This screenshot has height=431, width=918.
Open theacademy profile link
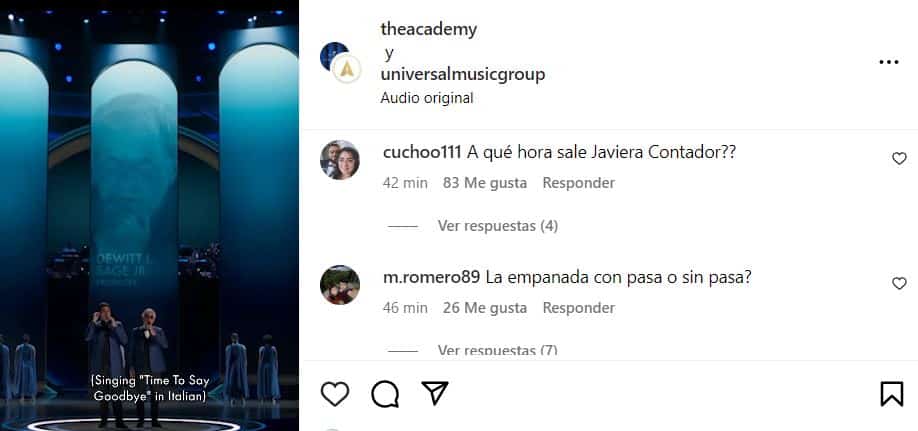[x=429, y=29]
